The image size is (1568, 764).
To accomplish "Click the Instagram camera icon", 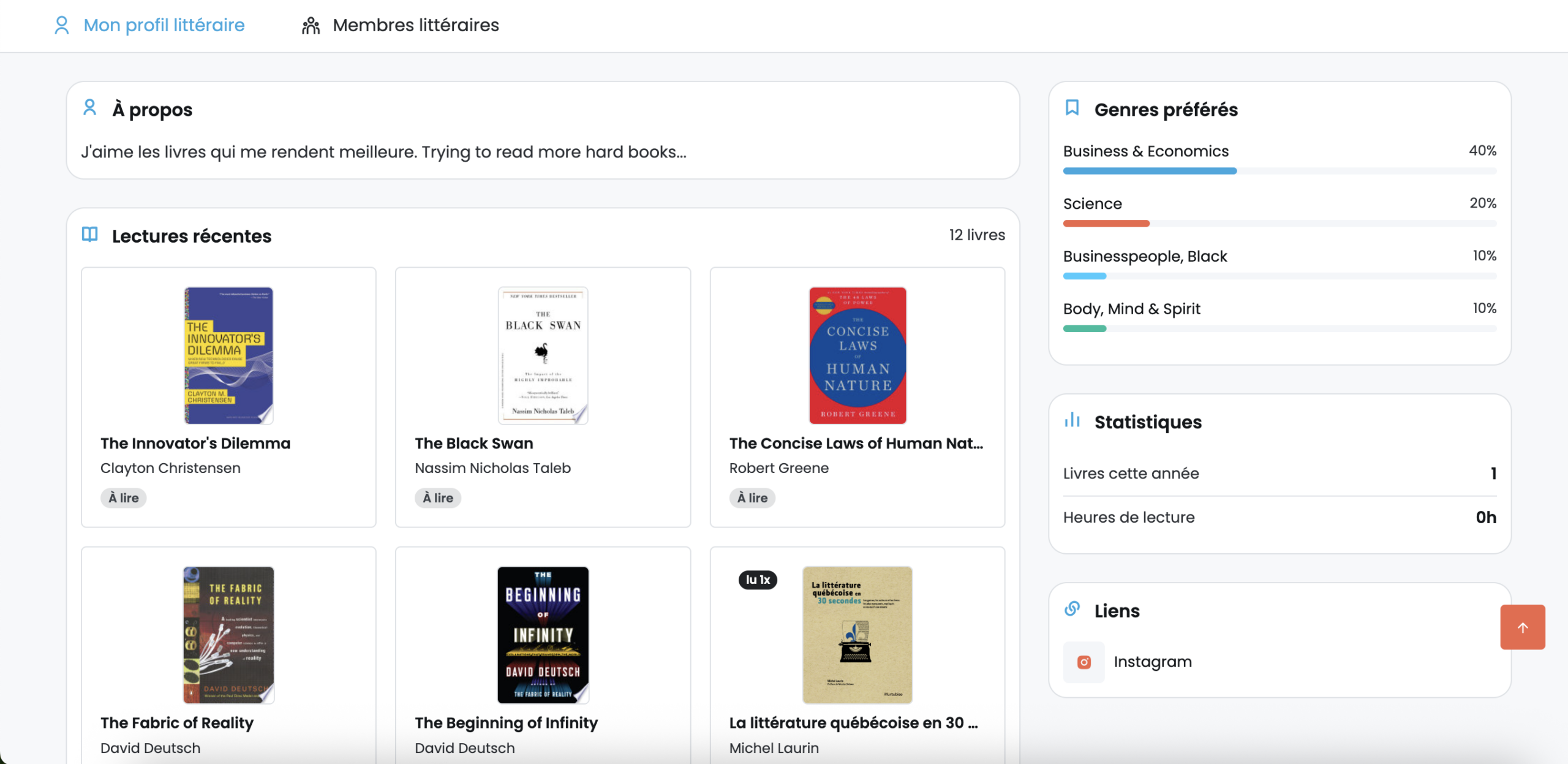I will point(1084,662).
